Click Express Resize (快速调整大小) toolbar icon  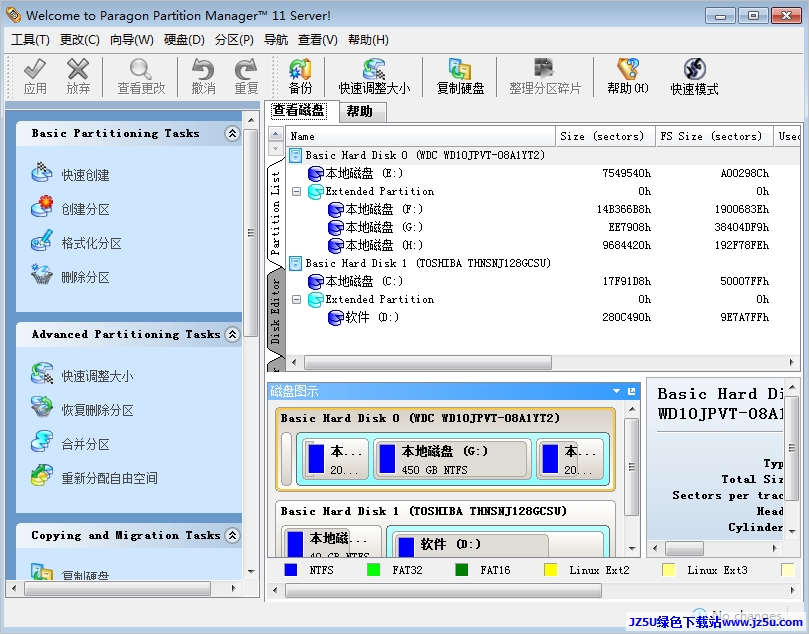tap(374, 70)
